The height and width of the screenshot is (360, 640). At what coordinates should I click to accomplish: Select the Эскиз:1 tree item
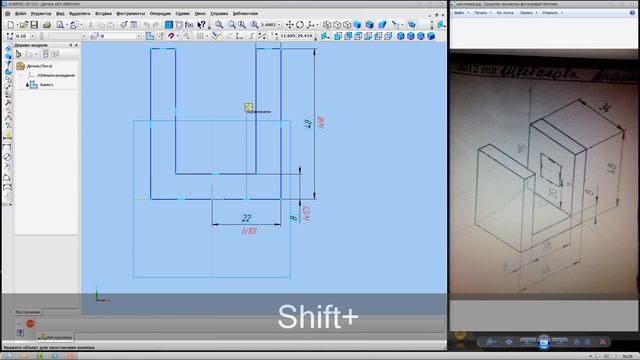pos(46,85)
